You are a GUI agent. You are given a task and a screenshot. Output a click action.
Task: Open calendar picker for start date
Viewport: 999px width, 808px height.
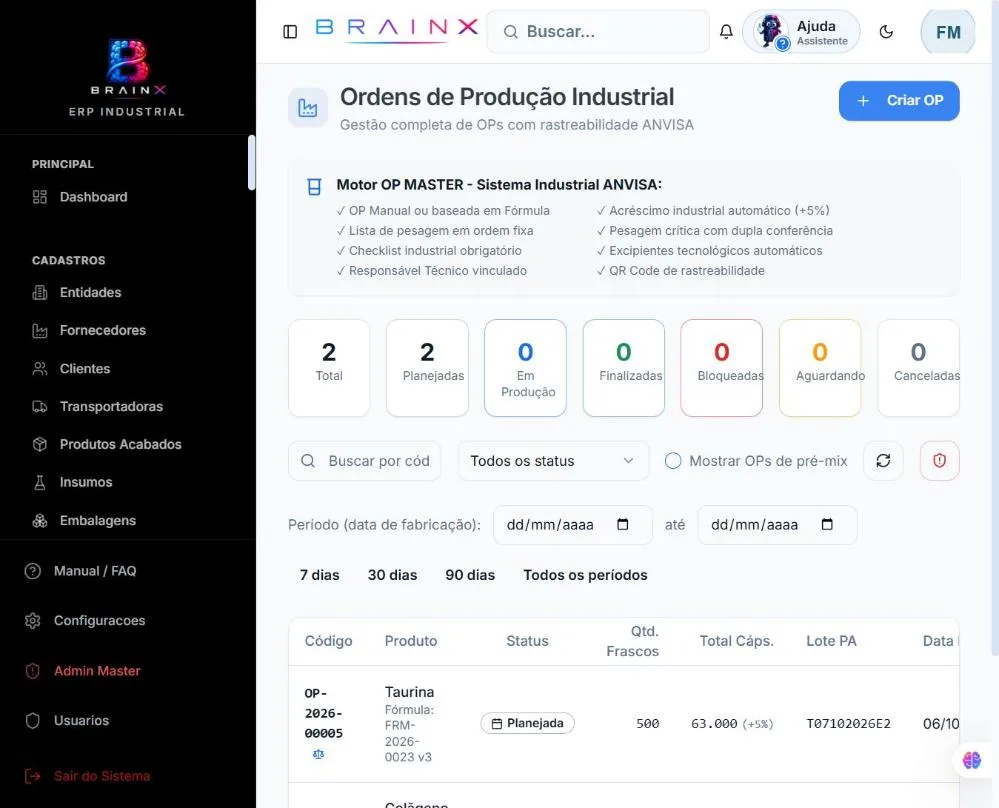pyautogui.click(x=622, y=524)
